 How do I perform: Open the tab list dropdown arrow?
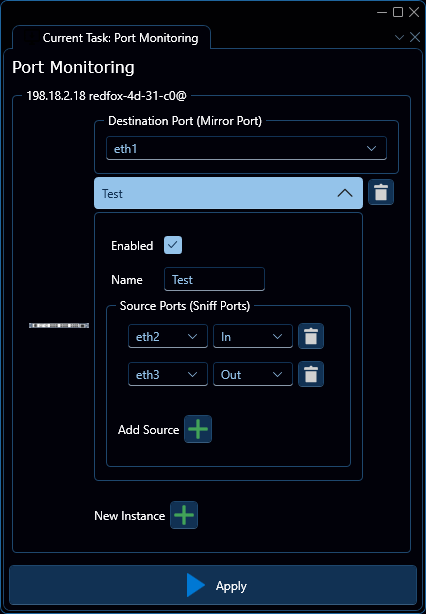pyautogui.click(x=399, y=38)
